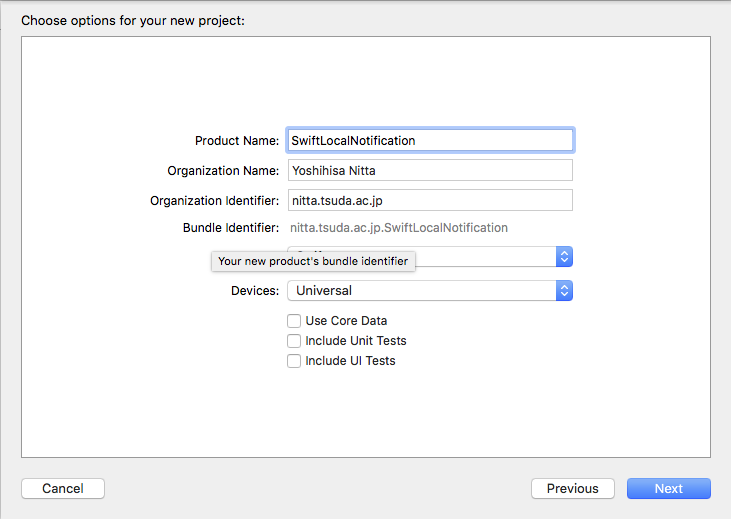The width and height of the screenshot is (731, 519).
Task: Check the Include UI Tests option
Action: (x=294, y=361)
